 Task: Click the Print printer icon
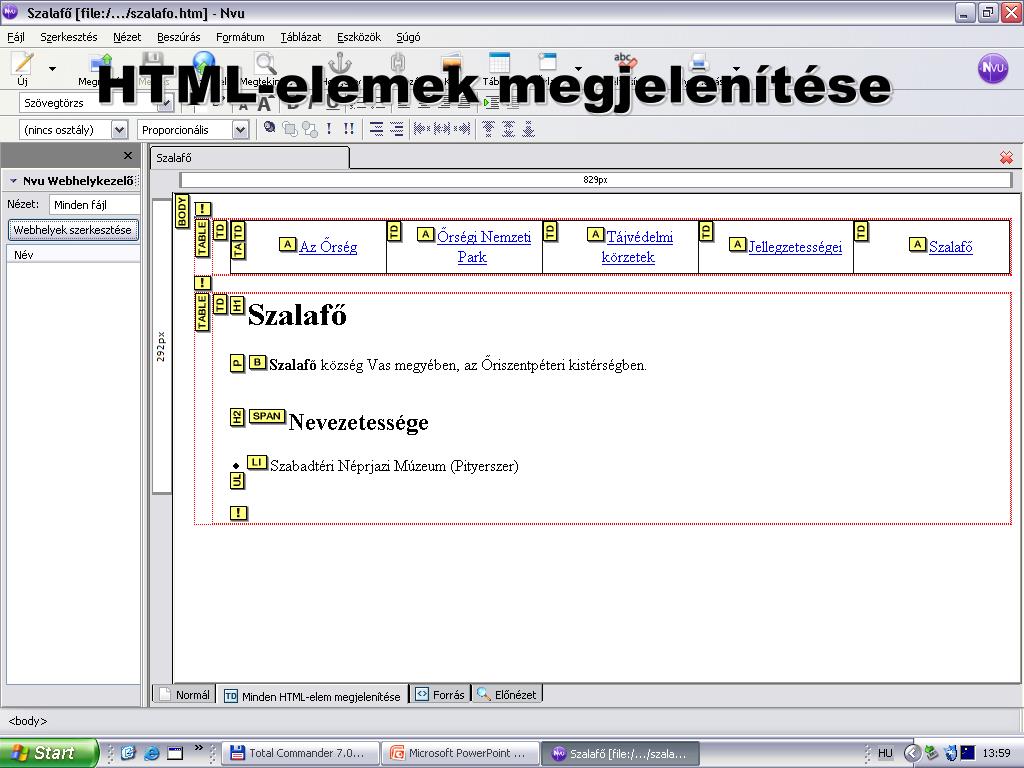[x=699, y=62]
